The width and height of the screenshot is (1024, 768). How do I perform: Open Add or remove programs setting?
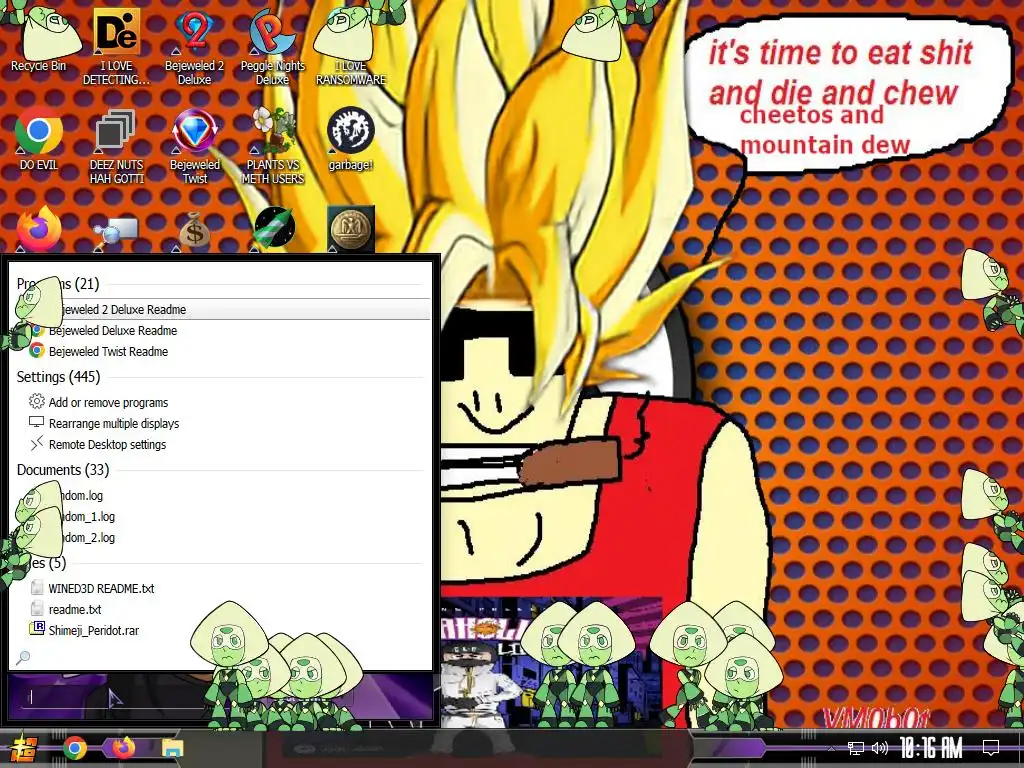tap(223, 402)
